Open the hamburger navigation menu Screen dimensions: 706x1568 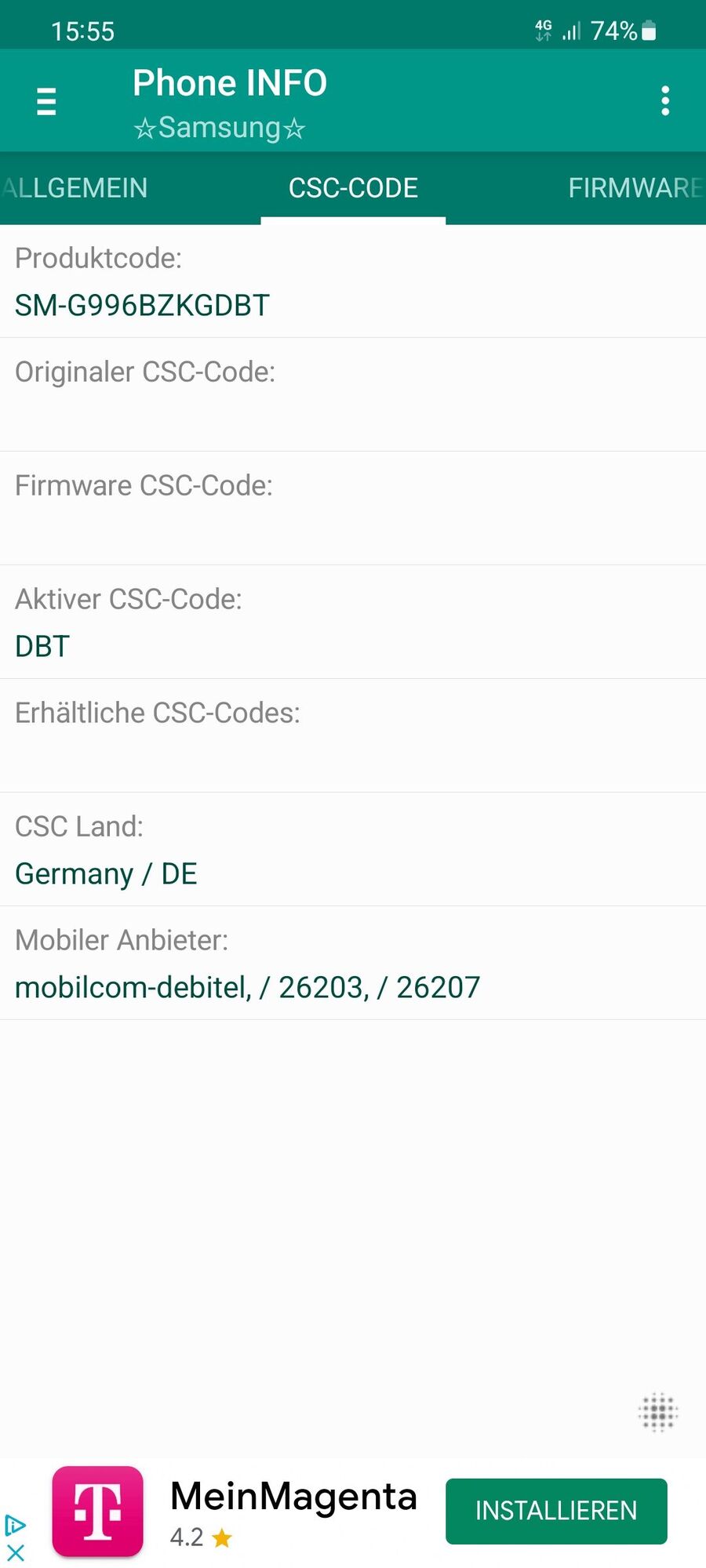46,101
